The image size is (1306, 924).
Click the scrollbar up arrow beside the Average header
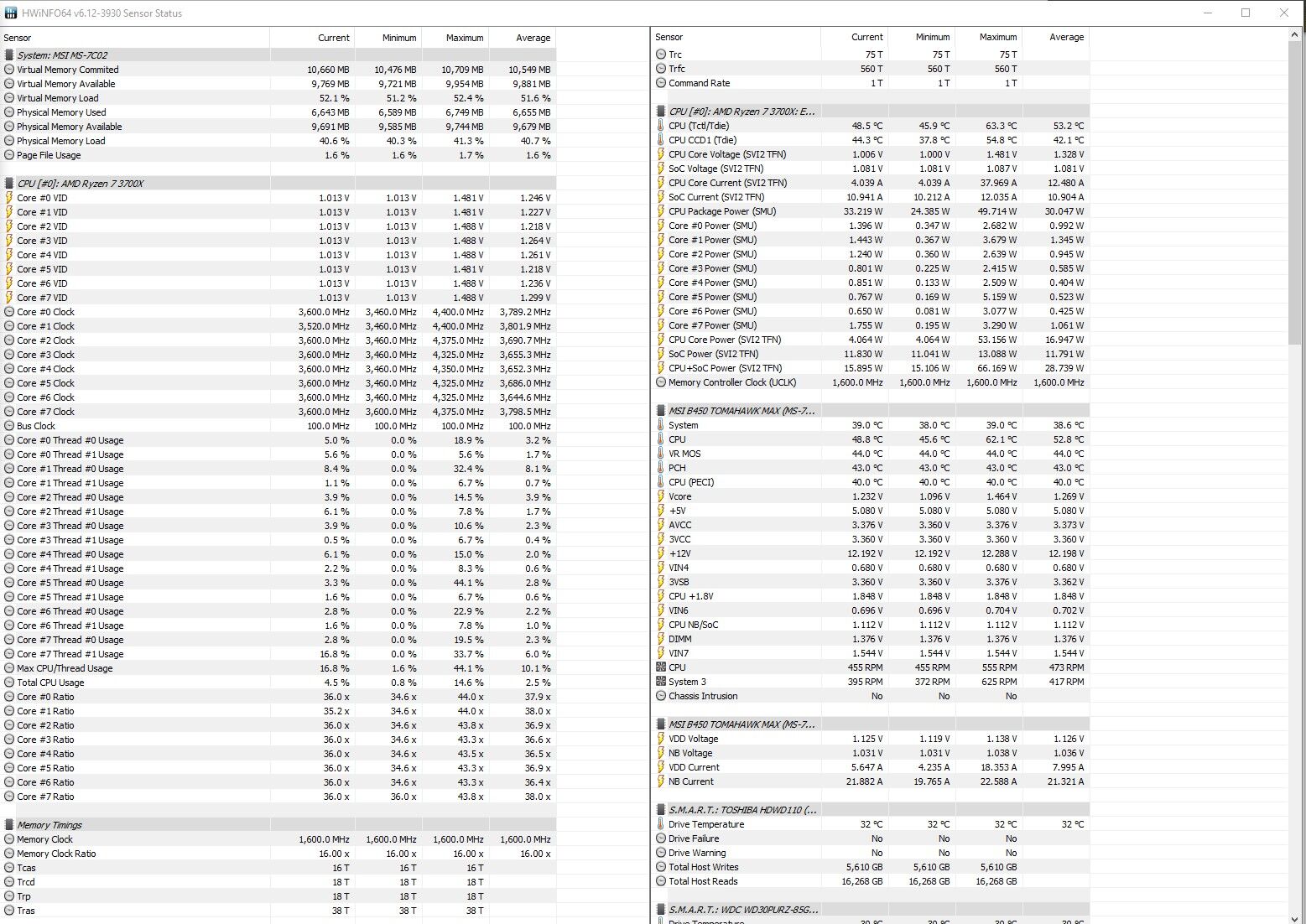click(x=1296, y=34)
